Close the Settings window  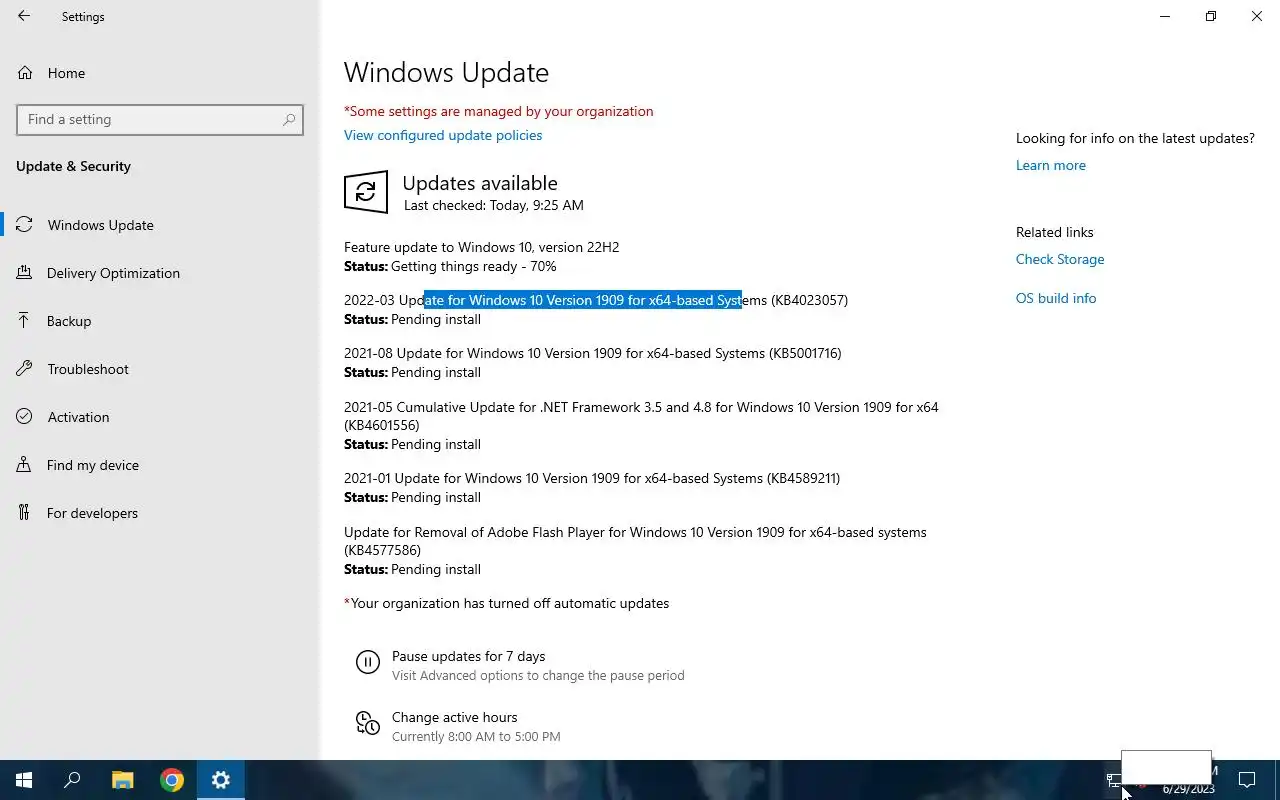pos(1257,16)
